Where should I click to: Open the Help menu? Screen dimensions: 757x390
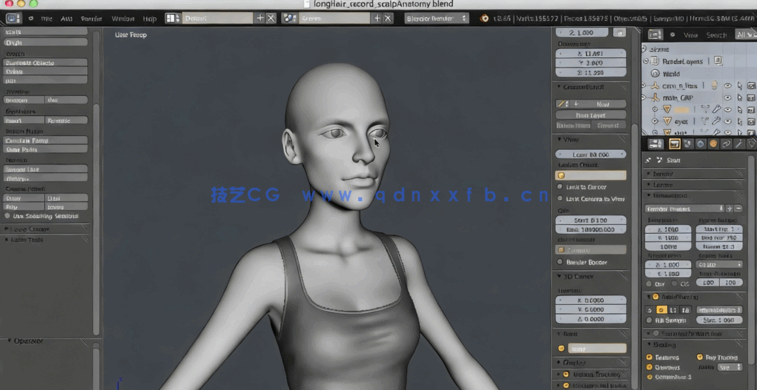tap(150, 19)
